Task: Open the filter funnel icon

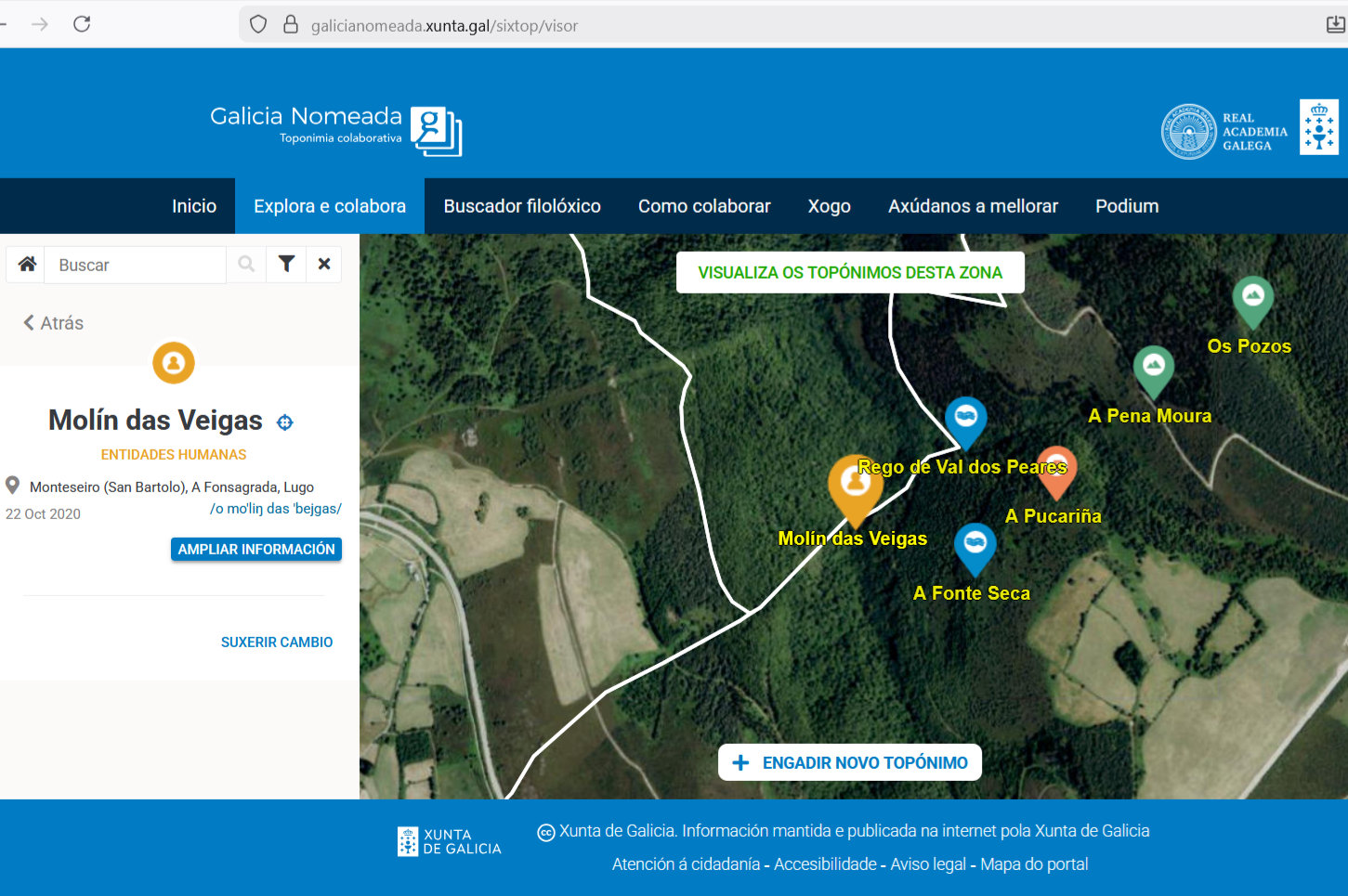Action: 286,265
